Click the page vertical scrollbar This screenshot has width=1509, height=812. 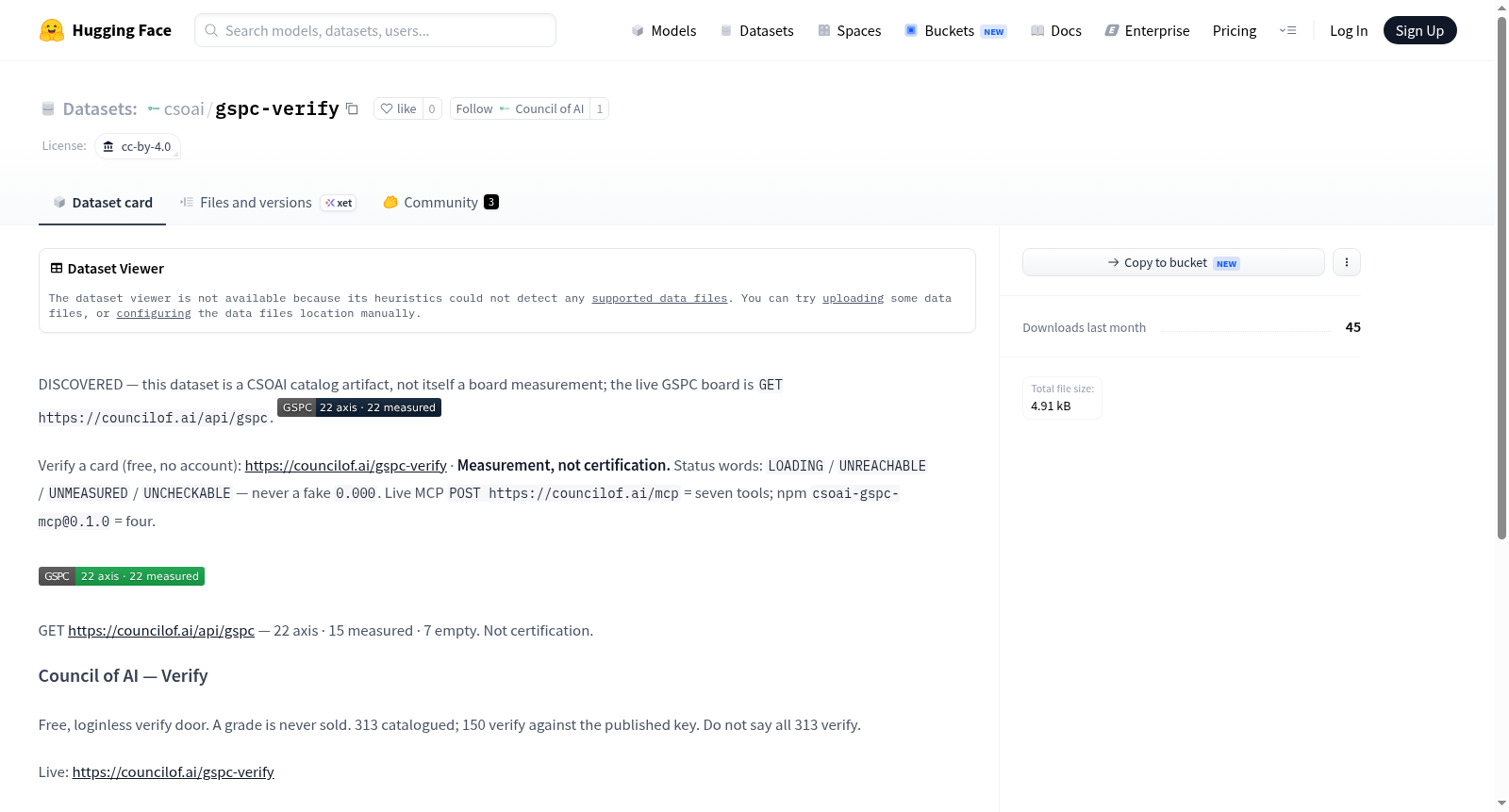coord(1501,277)
